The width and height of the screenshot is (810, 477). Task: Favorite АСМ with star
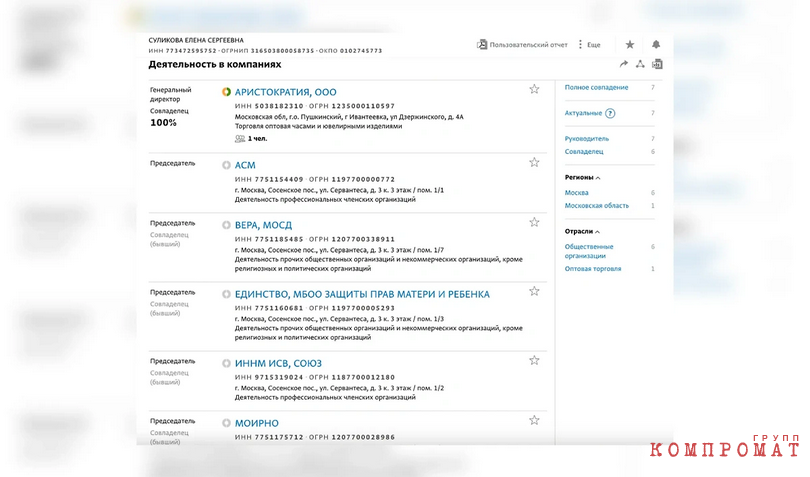pos(534,162)
